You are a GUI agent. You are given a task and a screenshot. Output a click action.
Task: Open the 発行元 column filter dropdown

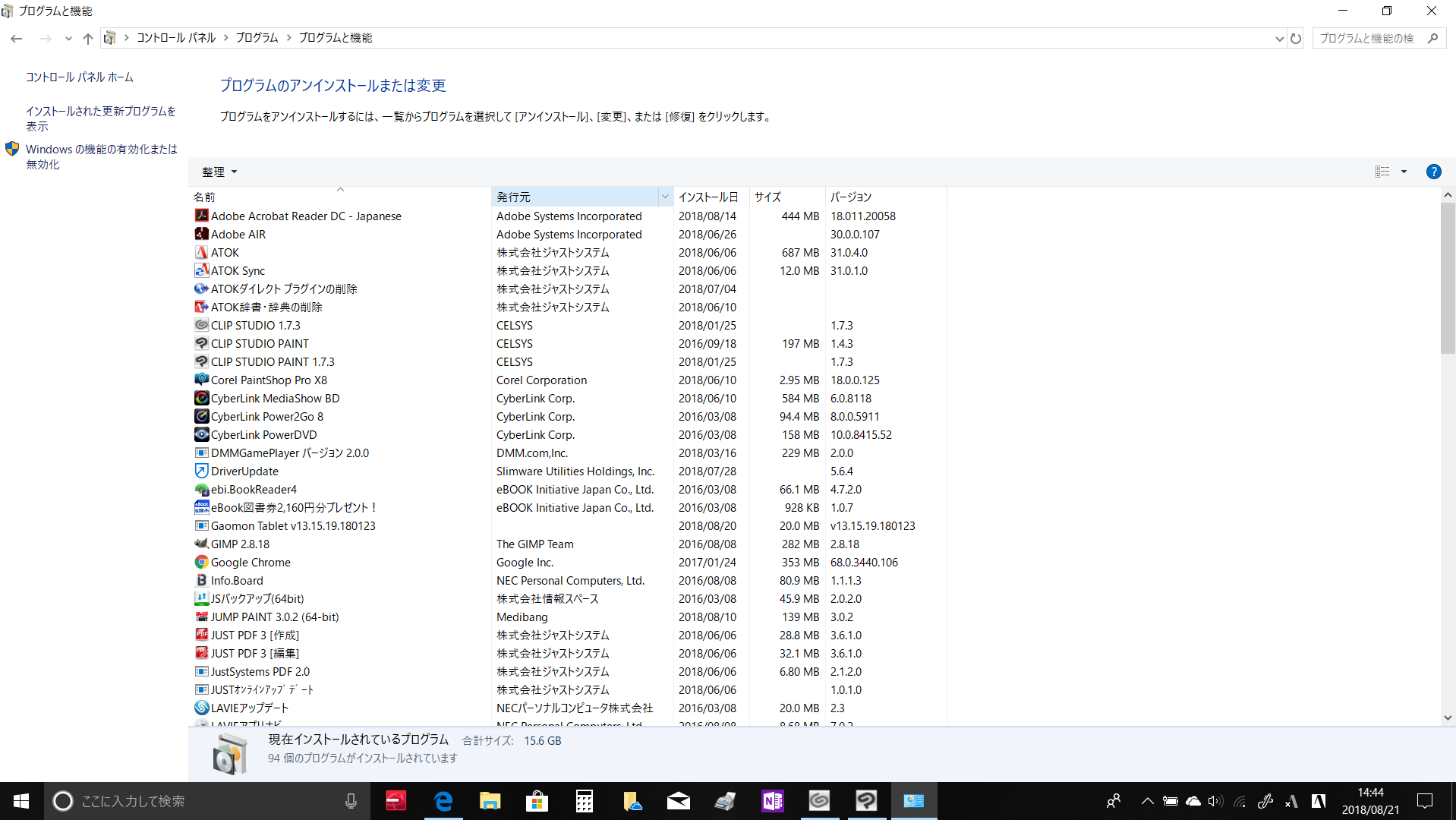click(665, 197)
